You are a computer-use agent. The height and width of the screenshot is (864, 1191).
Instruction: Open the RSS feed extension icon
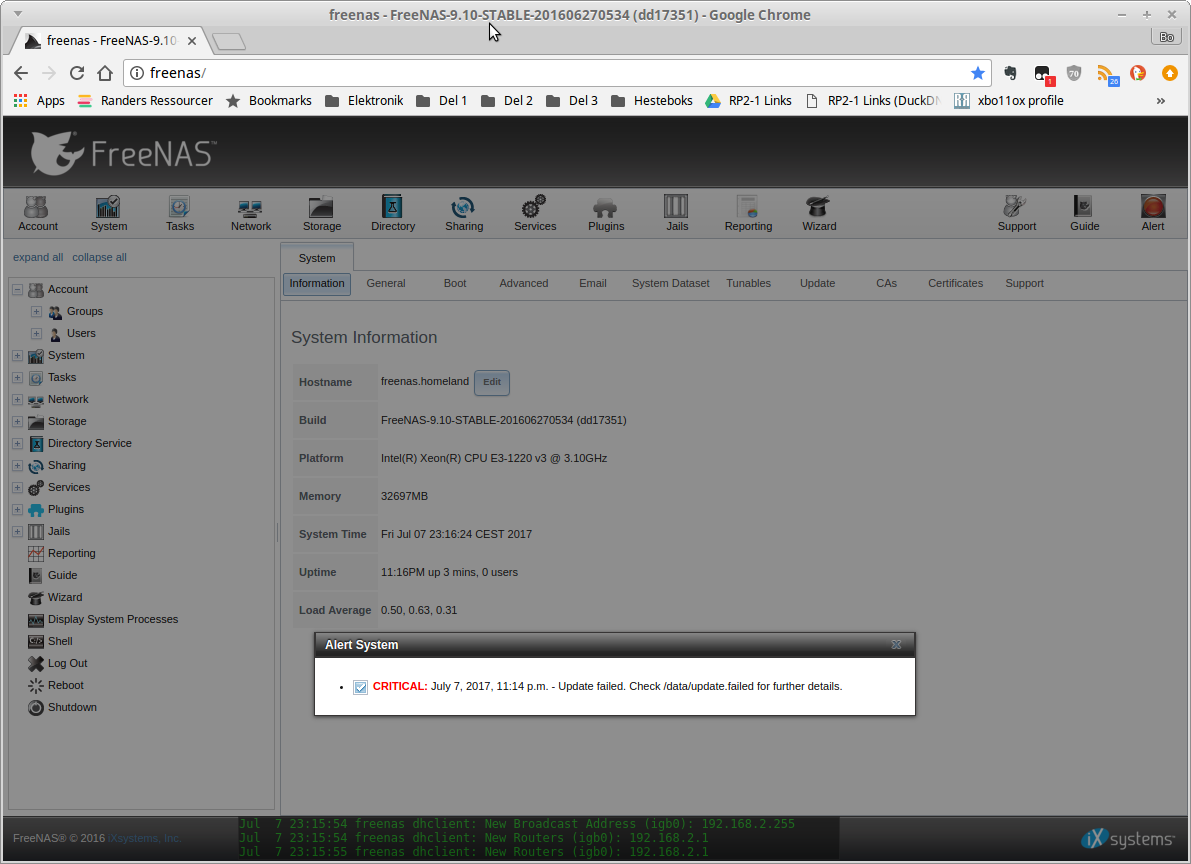pyautogui.click(x=1106, y=74)
